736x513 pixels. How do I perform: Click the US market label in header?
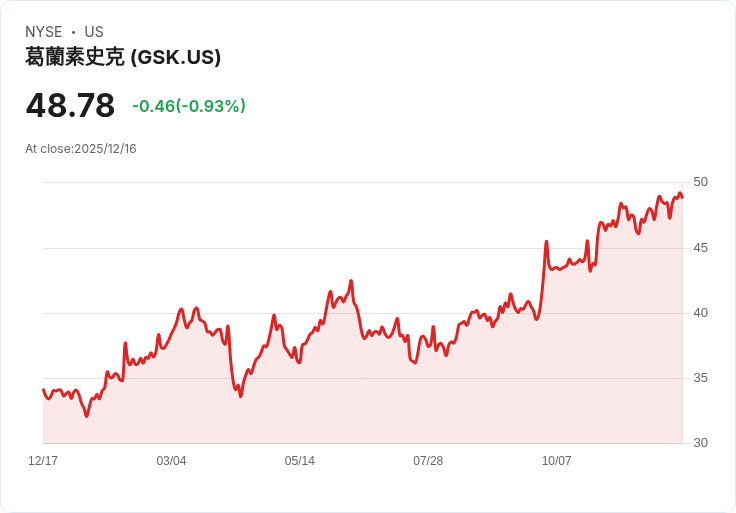tap(94, 32)
